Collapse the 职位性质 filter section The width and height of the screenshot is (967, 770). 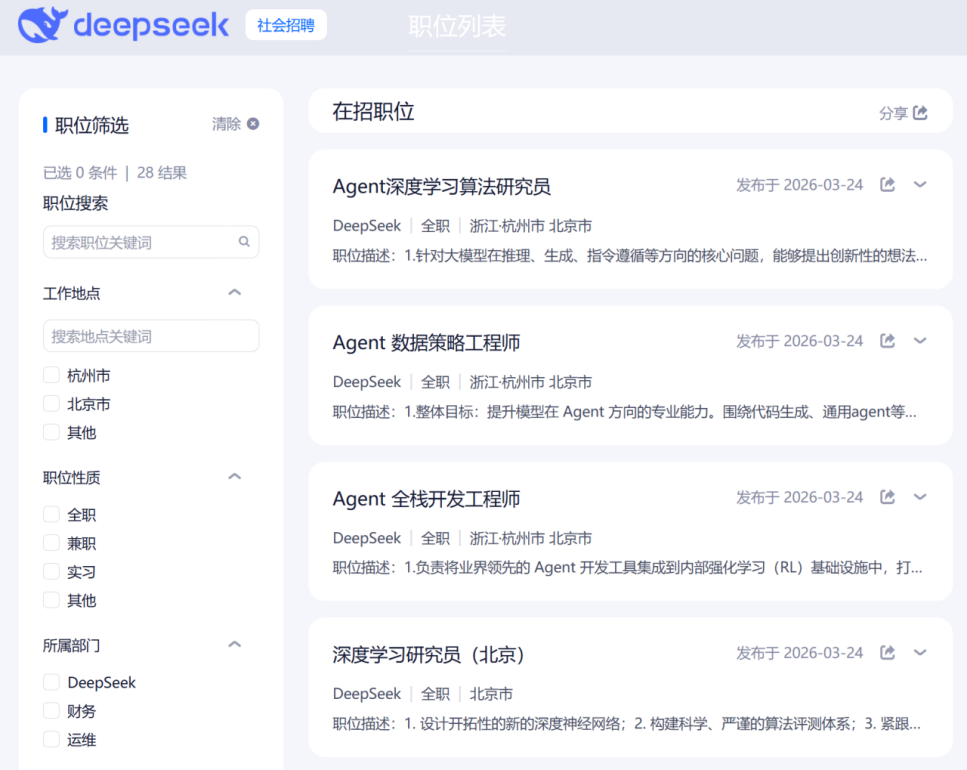point(235,477)
